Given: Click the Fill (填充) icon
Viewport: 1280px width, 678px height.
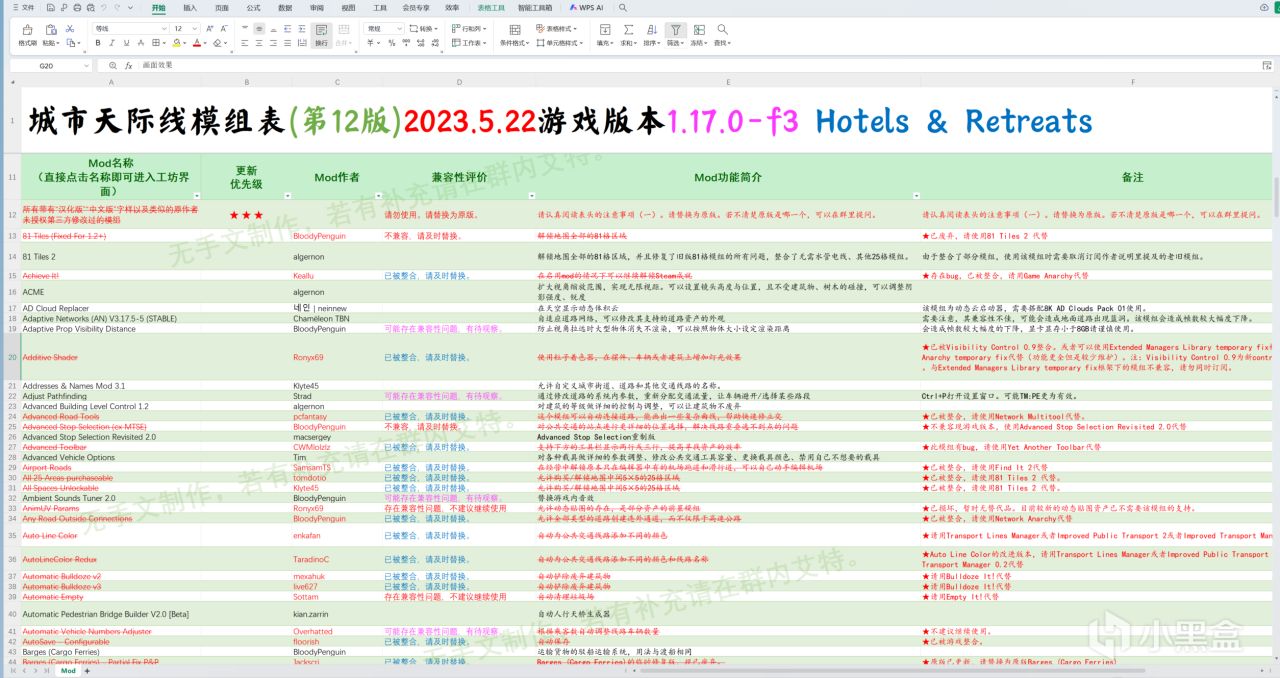Looking at the screenshot, I should pos(605,29).
